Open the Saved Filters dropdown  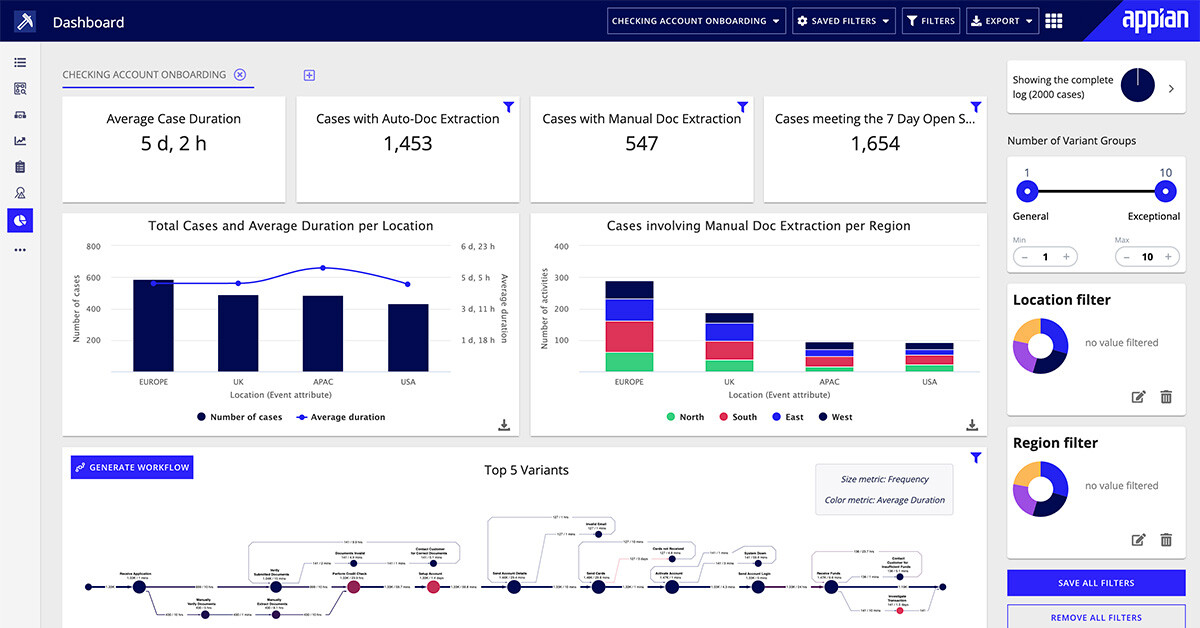[x=844, y=20]
